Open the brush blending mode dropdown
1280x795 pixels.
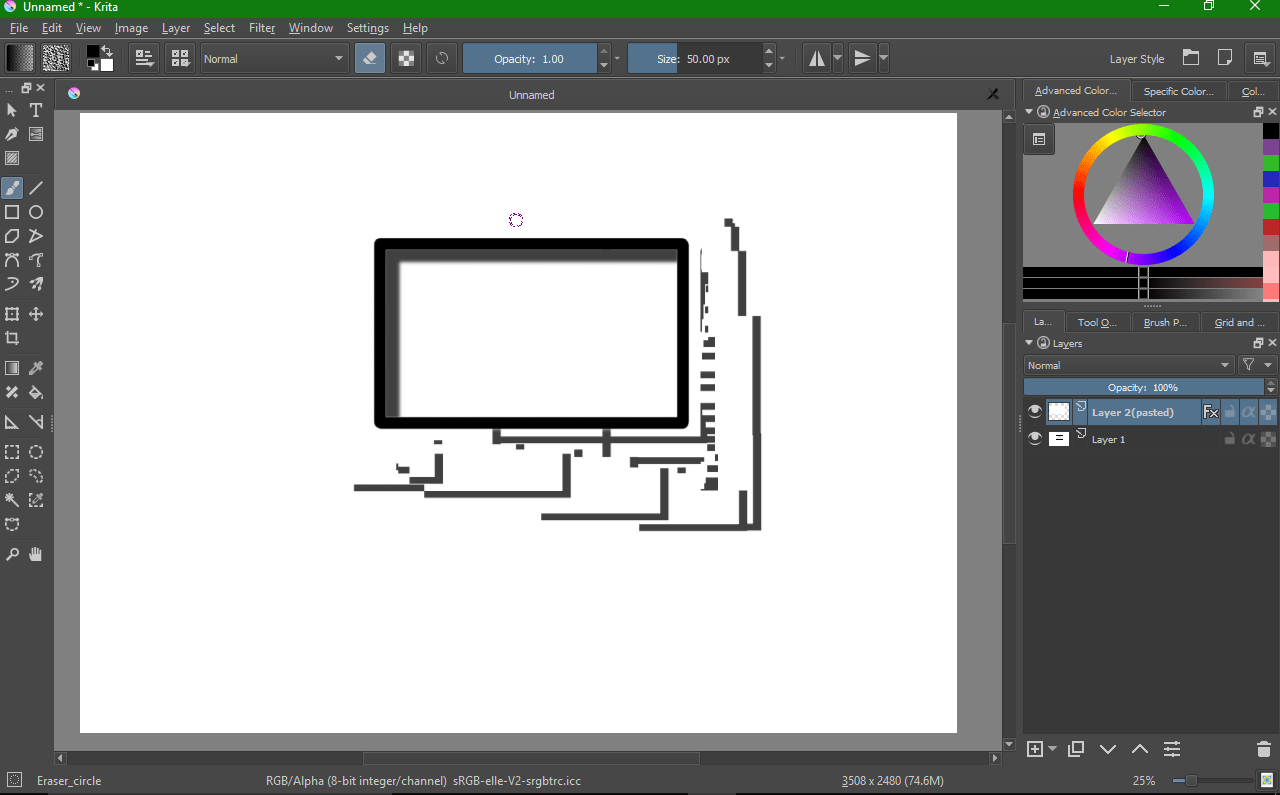point(274,58)
